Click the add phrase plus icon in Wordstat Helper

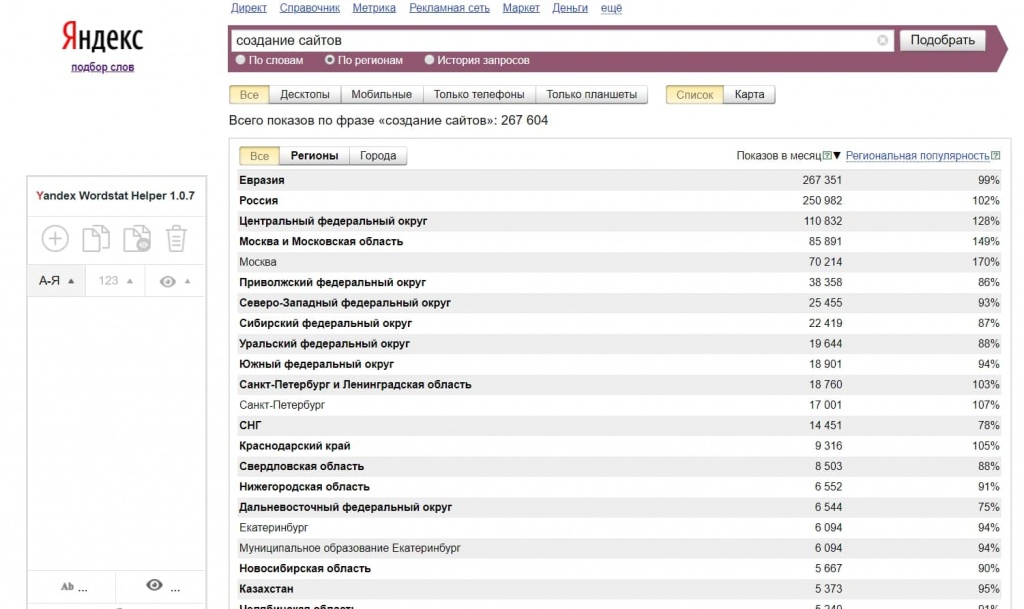[54, 238]
